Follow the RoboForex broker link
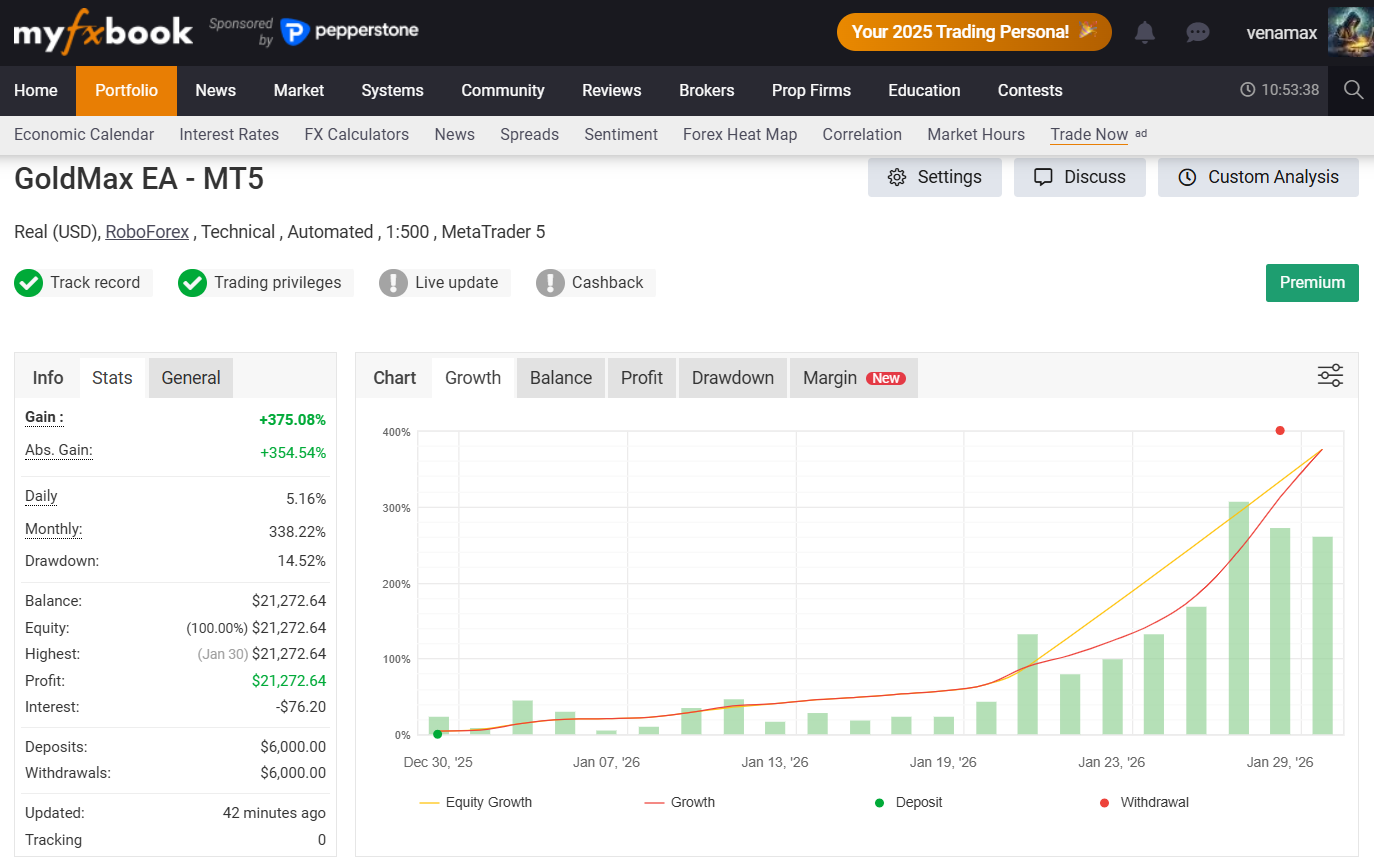This screenshot has height=859, width=1374. pos(147,232)
